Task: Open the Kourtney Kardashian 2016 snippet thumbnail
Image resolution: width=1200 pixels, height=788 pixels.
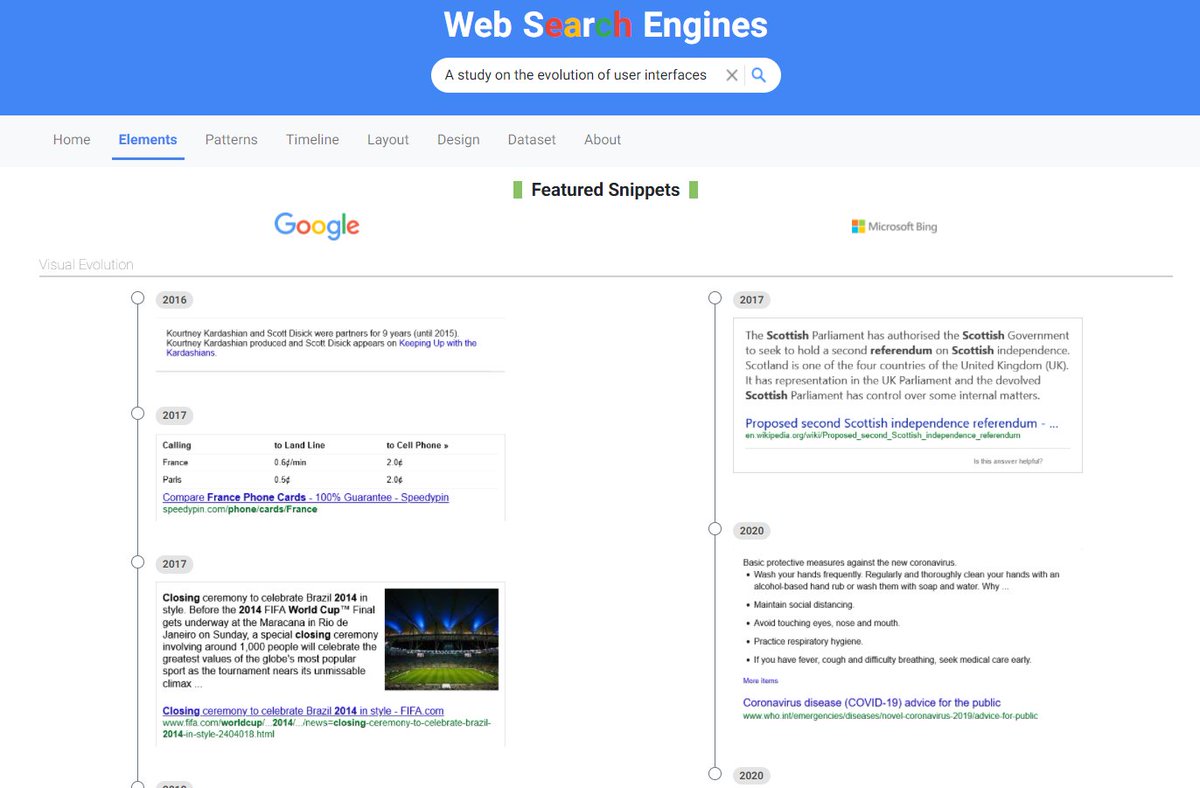Action: (330, 345)
